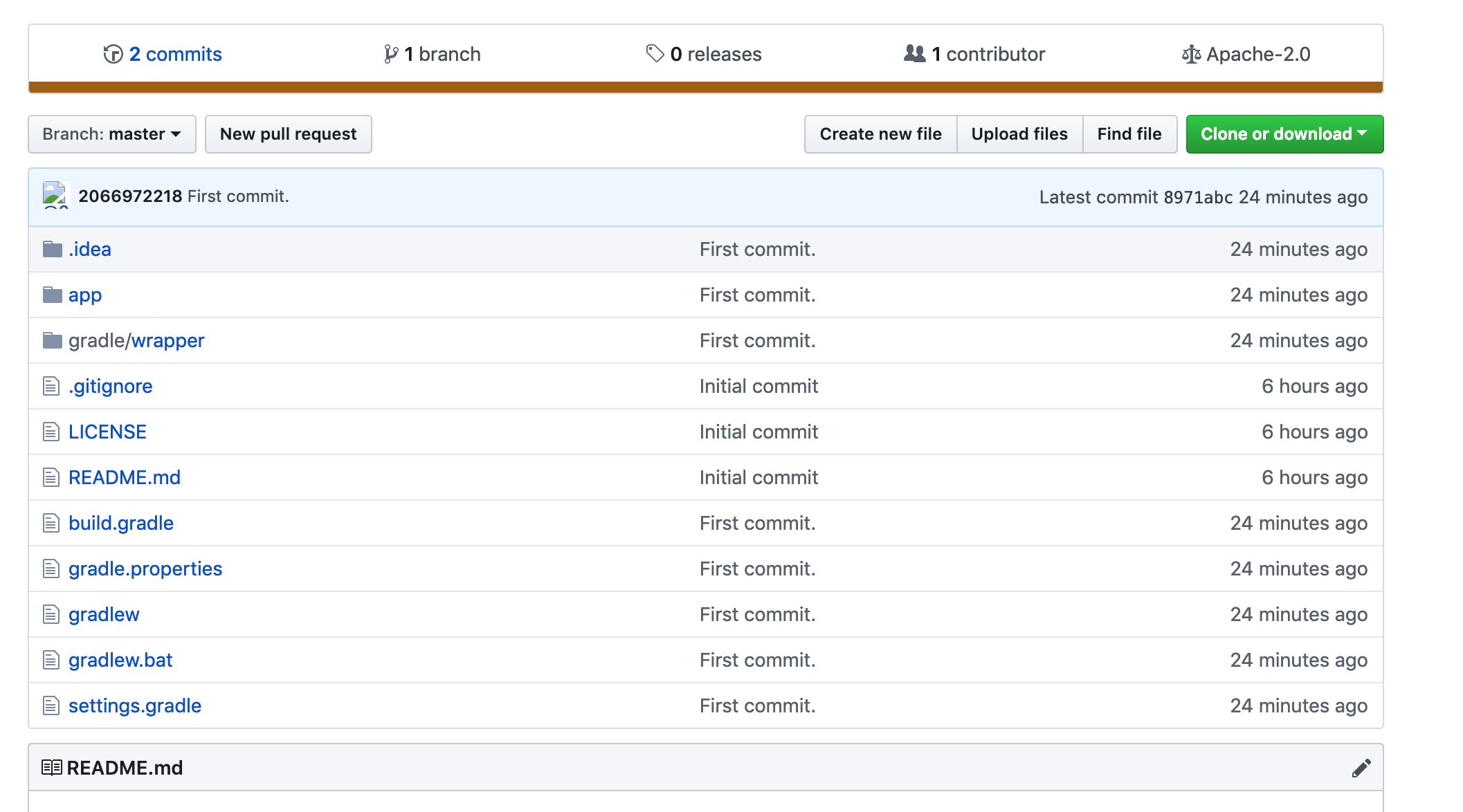The image size is (1463, 812).
Task: Open the LICENSE file
Action: (107, 432)
